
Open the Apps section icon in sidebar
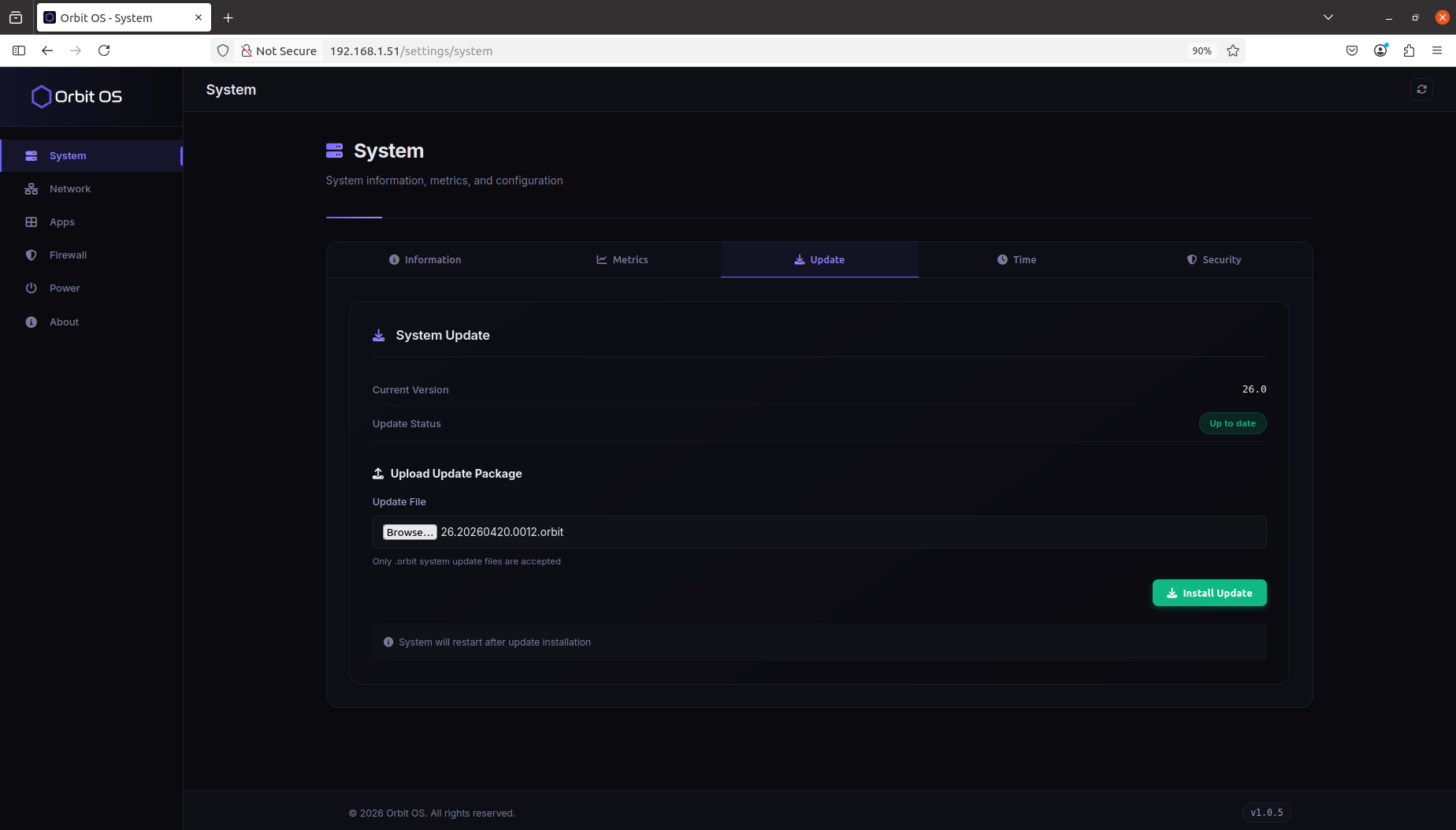31,221
